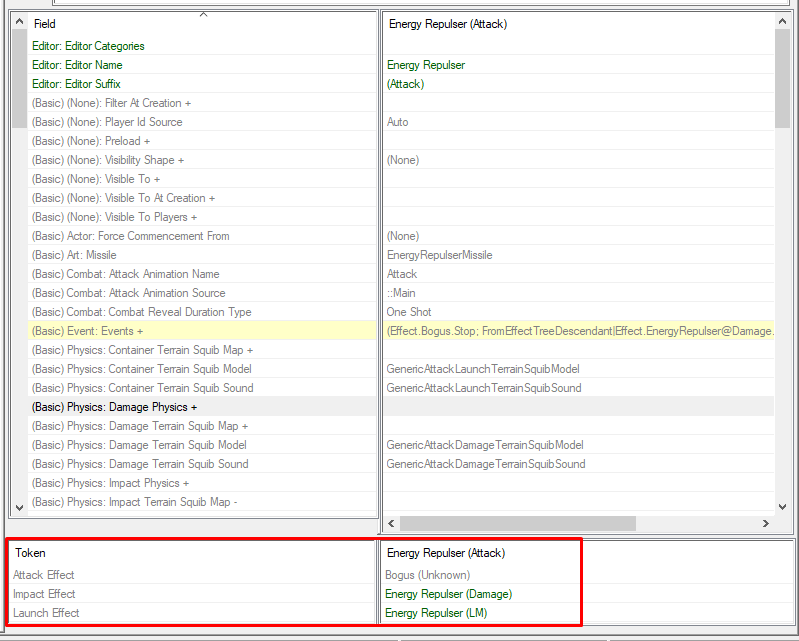Select Damage Terrain Squib Model field
This screenshot has width=799, height=641.
[202, 445]
